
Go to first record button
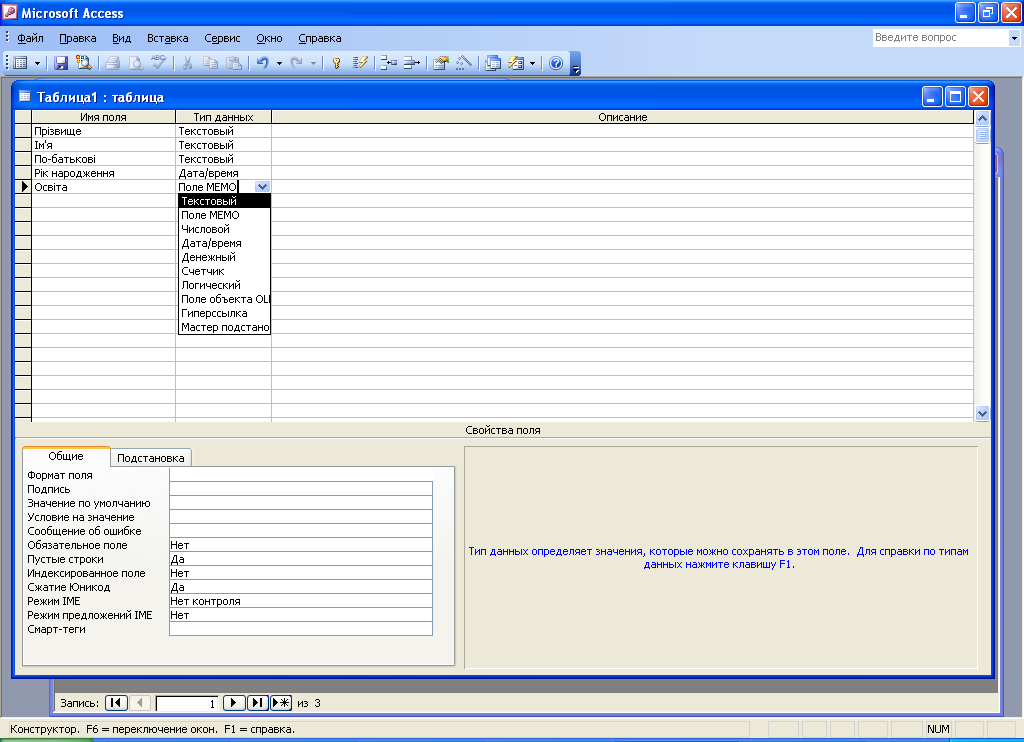coord(116,703)
